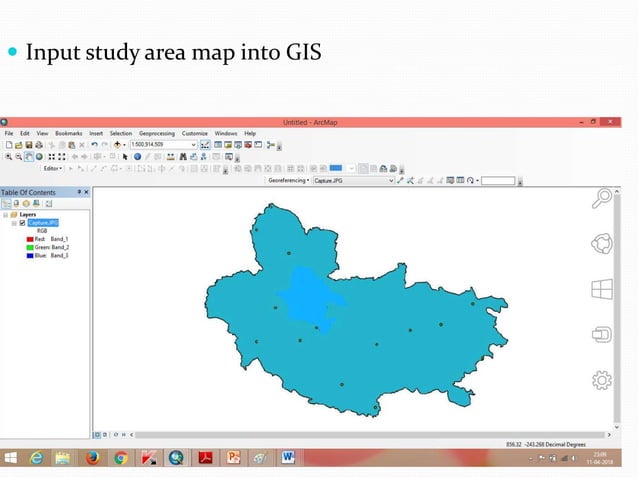
Task: Click the List By Selection icon
Action: 36,203
